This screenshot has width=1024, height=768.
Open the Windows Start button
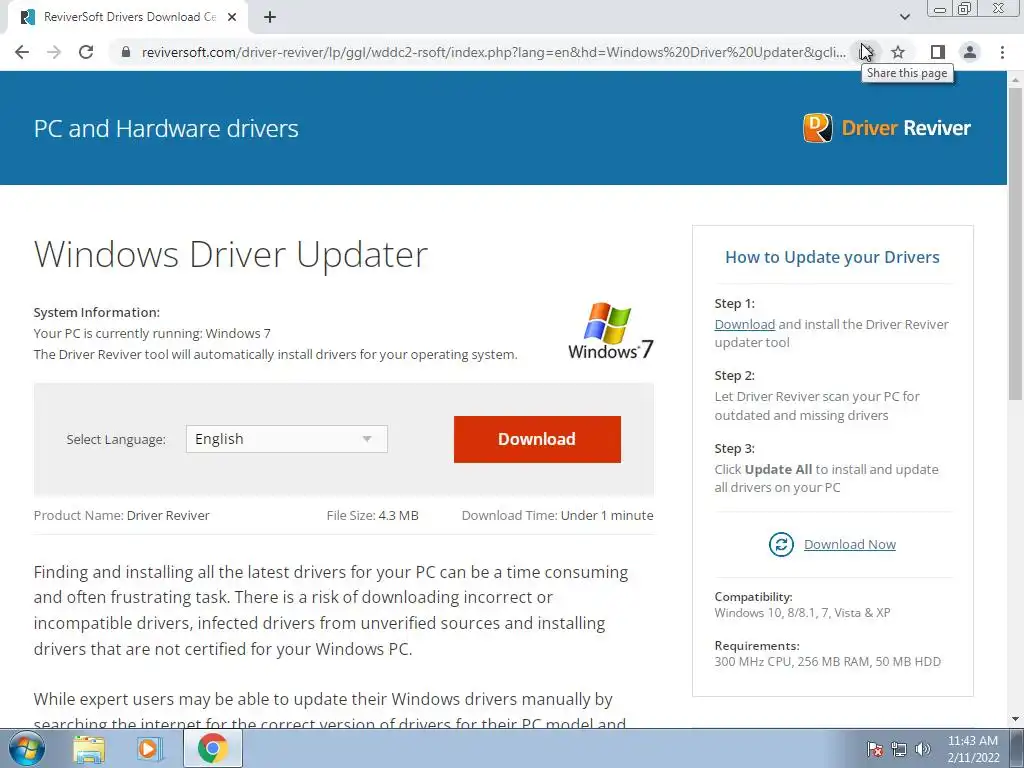27,748
